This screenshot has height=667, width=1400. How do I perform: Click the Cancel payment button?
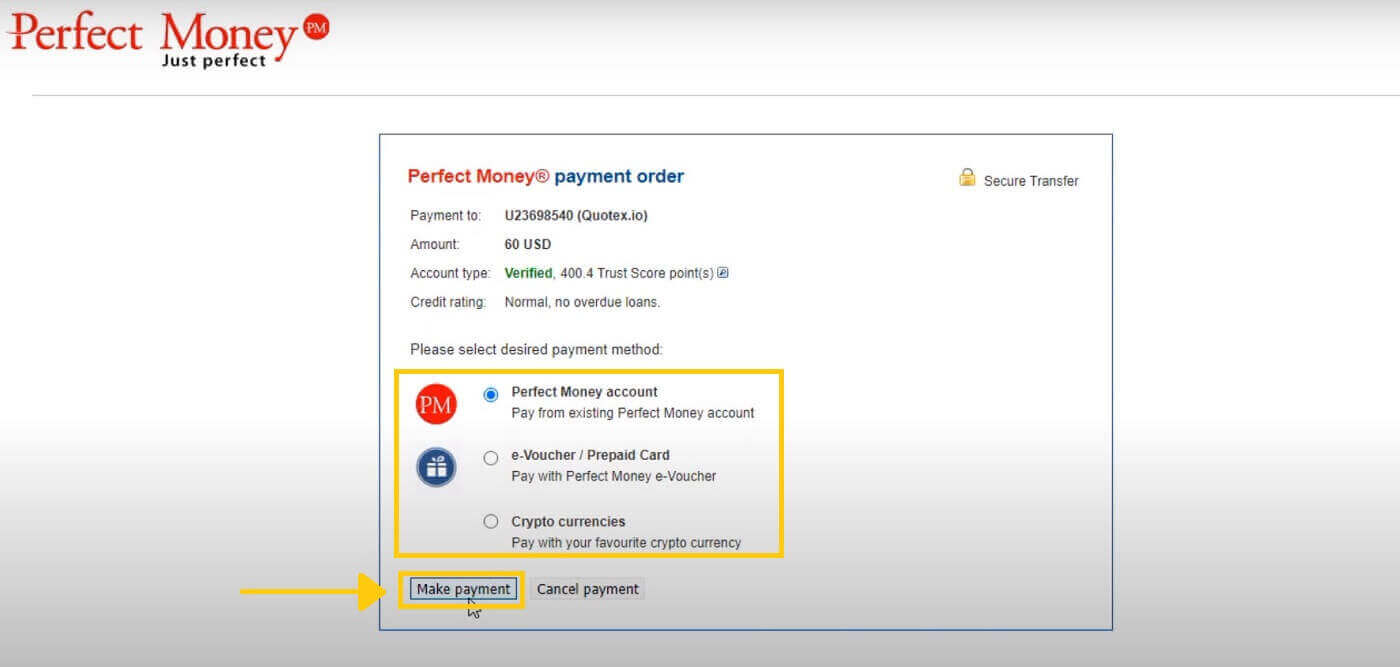[x=588, y=589]
